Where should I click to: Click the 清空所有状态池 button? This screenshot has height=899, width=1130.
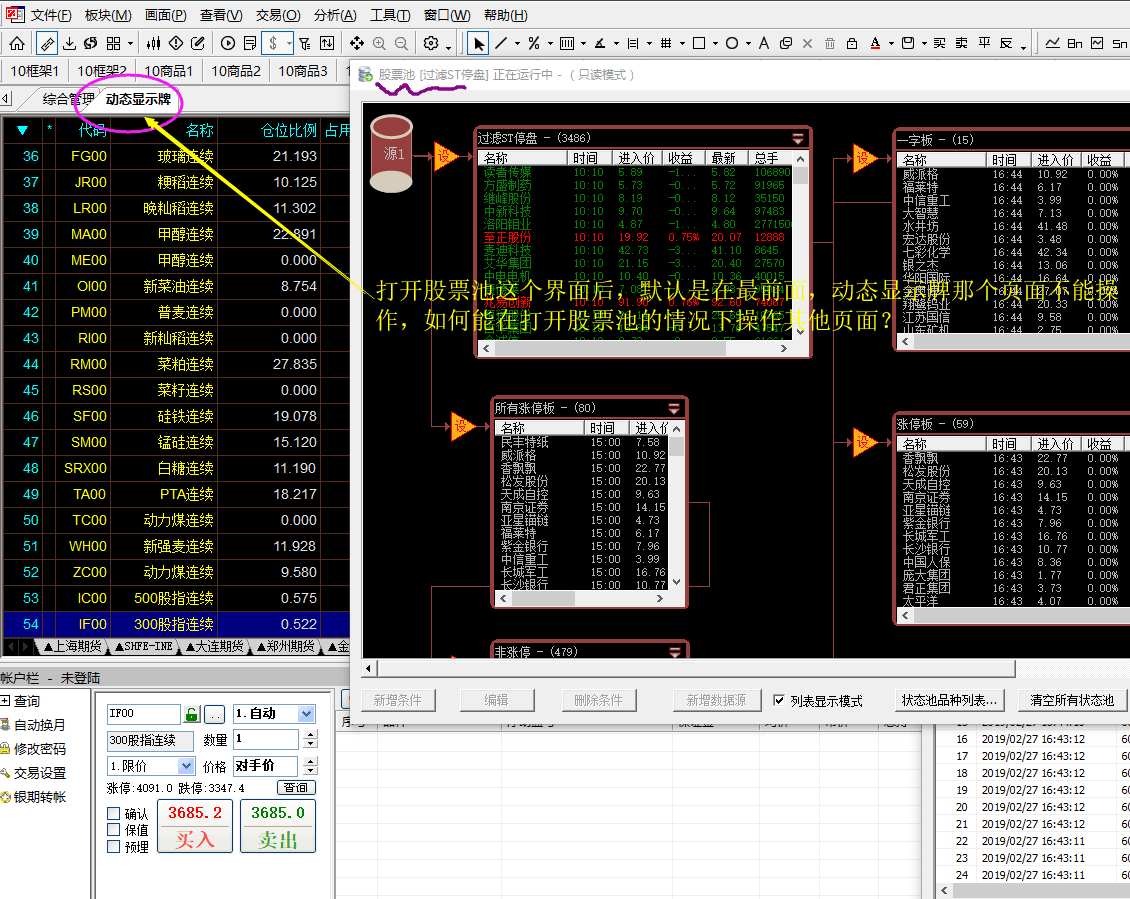pyautogui.click(x=1072, y=700)
